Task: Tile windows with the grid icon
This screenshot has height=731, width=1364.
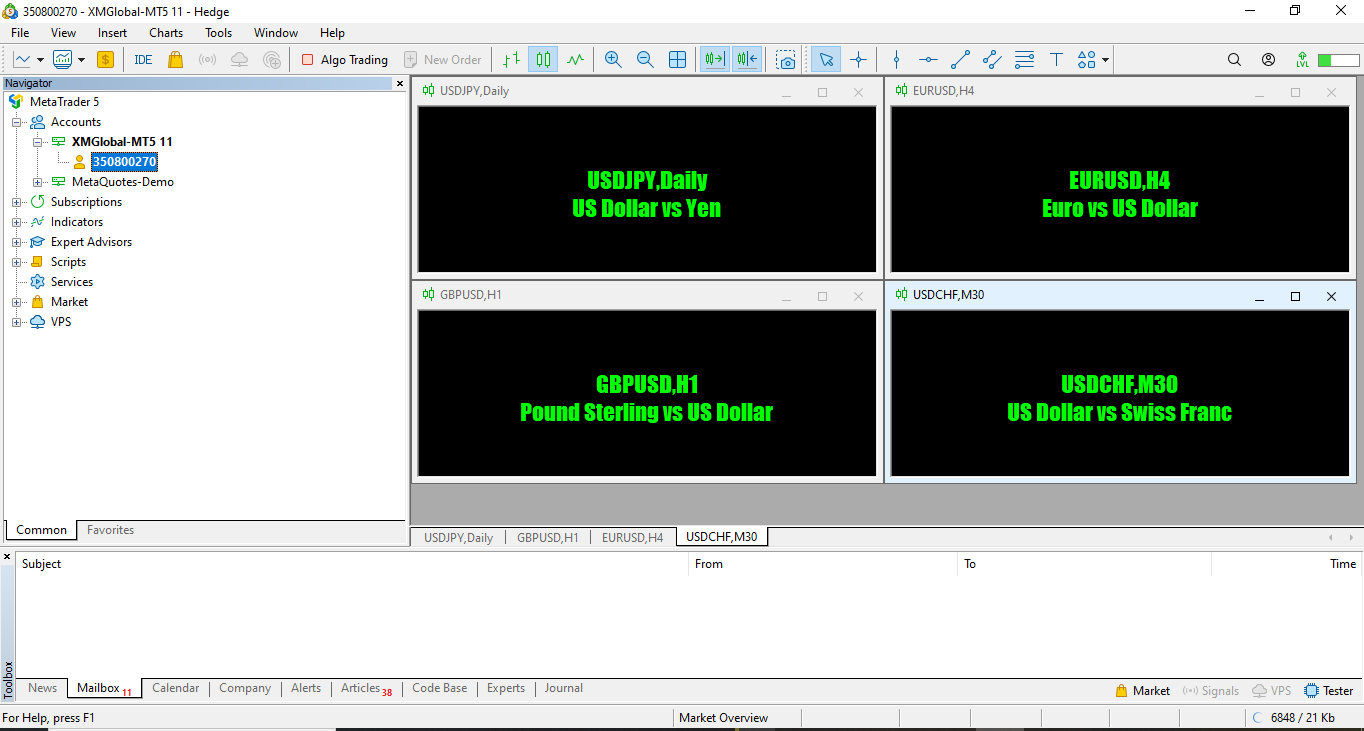Action: [x=677, y=60]
